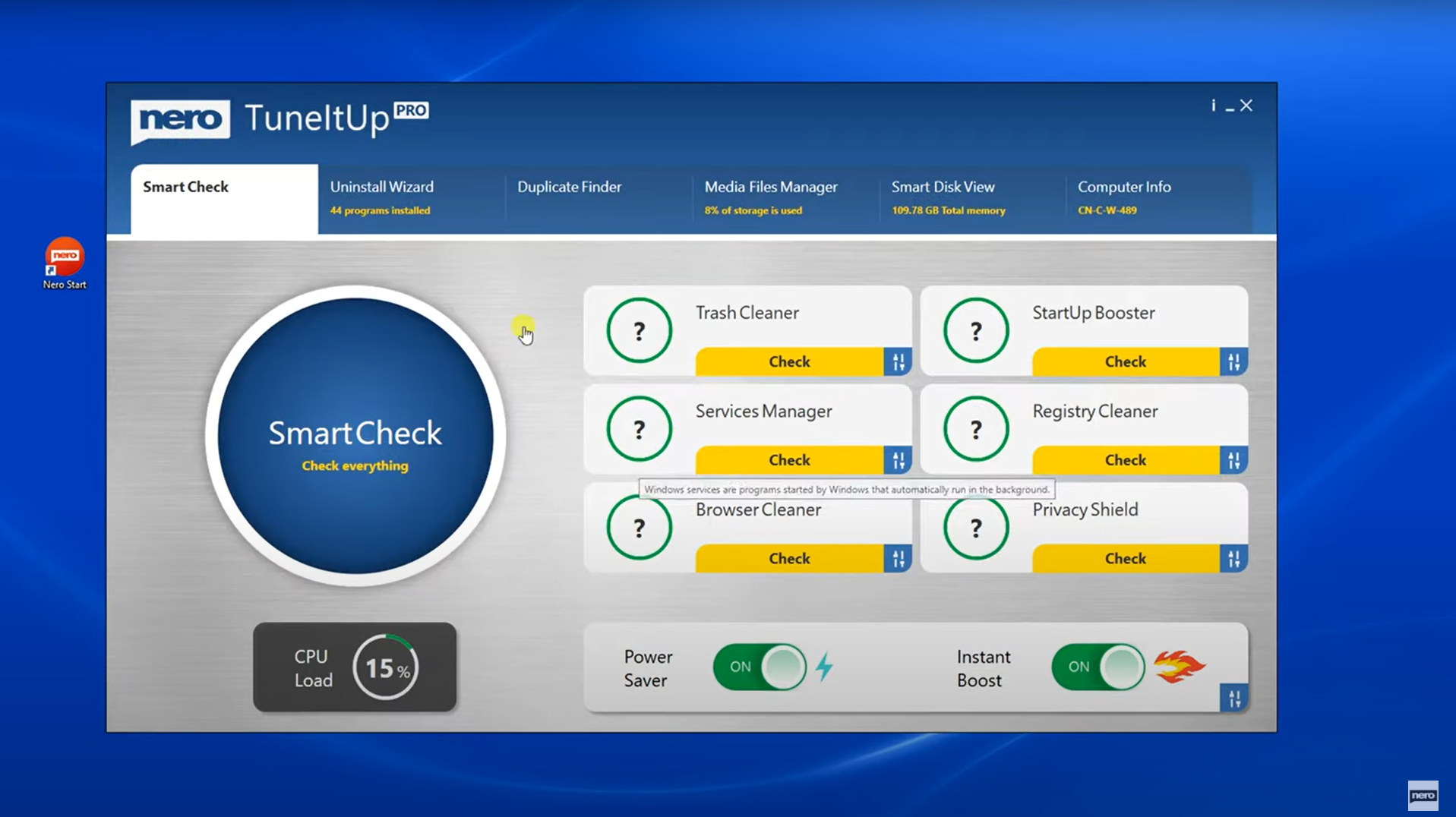1456x817 pixels.
Task: Click Privacy Shield question mark status circle
Action: point(975,528)
